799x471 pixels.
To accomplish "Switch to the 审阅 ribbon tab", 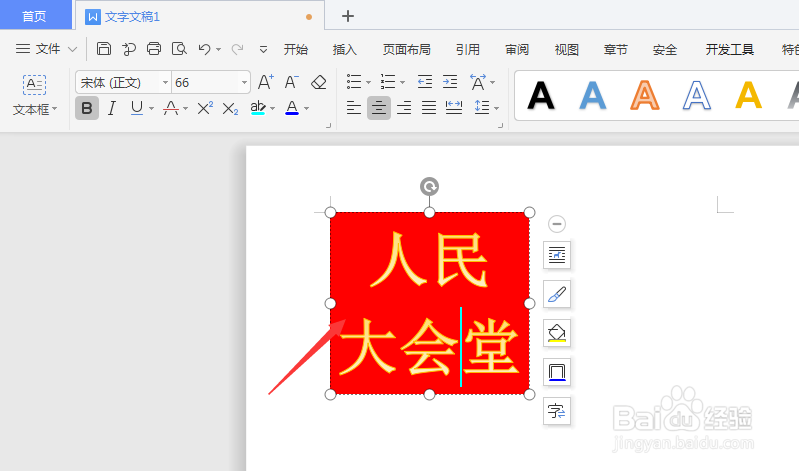I will pos(517,49).
